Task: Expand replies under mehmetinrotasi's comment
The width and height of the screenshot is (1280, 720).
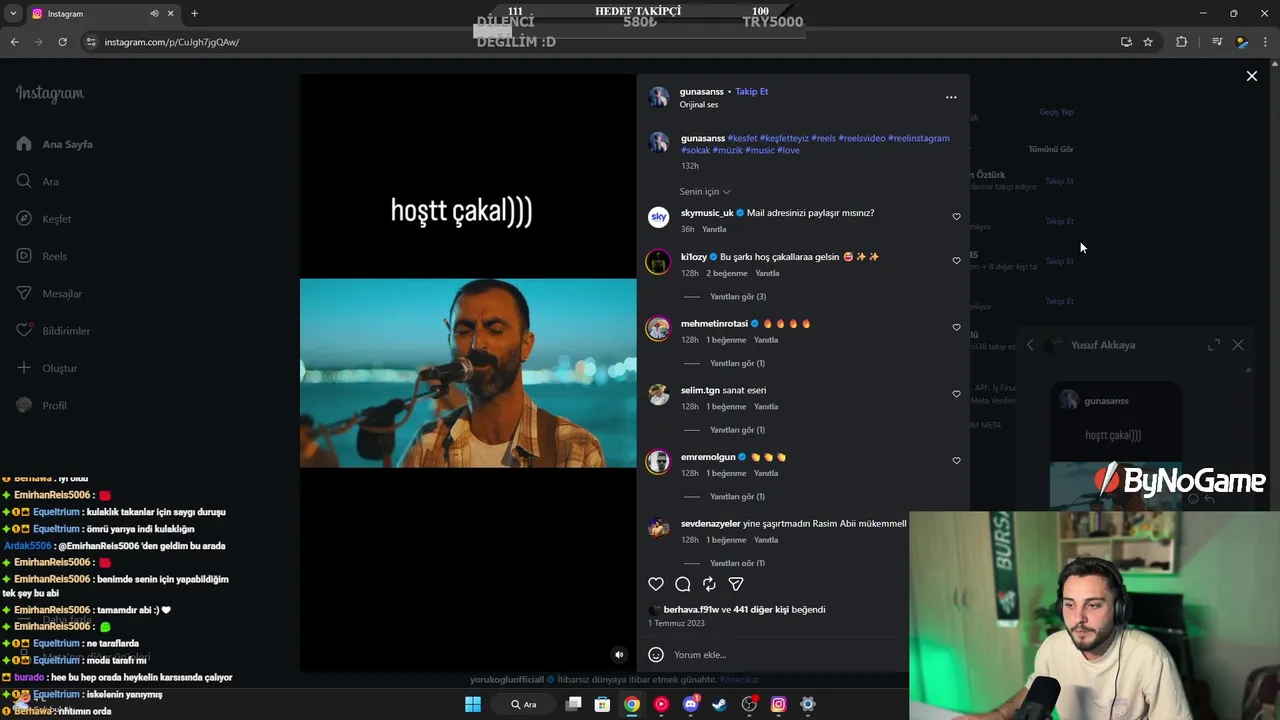Action: pos(737,364)
